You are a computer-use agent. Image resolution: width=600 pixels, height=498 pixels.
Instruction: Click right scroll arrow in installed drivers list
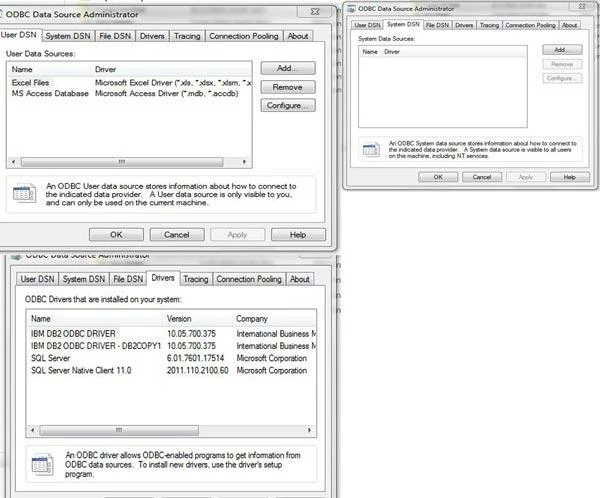tap(309, 430)
